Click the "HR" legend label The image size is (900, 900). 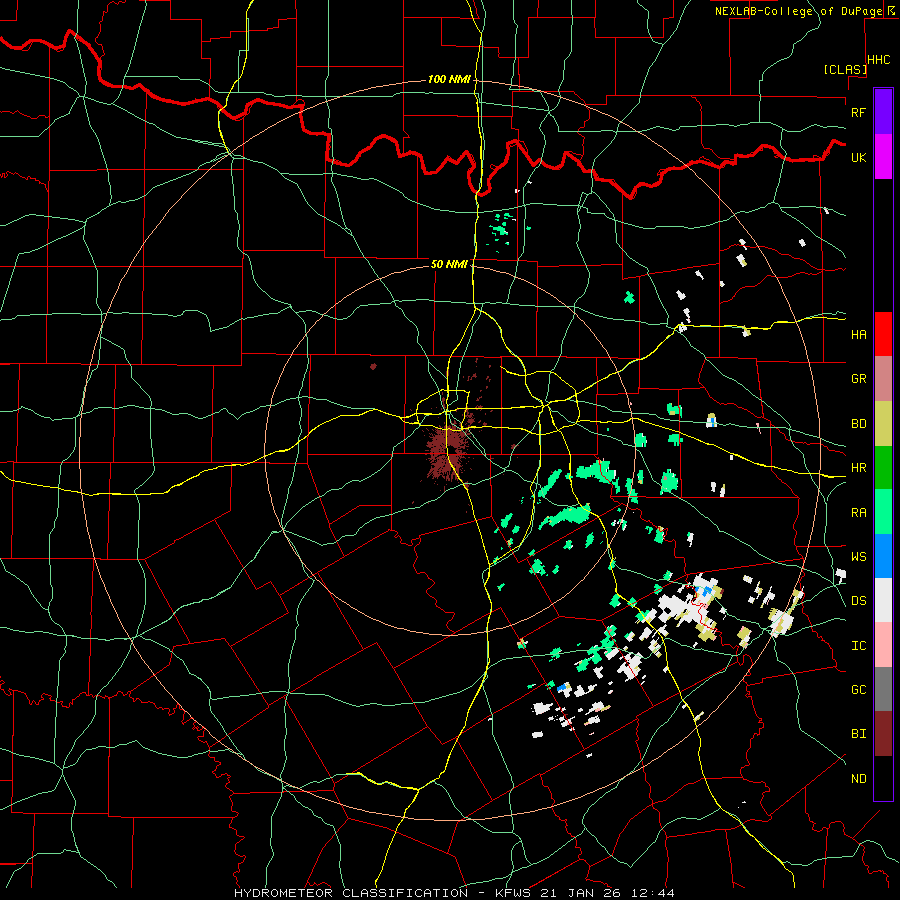858,468
